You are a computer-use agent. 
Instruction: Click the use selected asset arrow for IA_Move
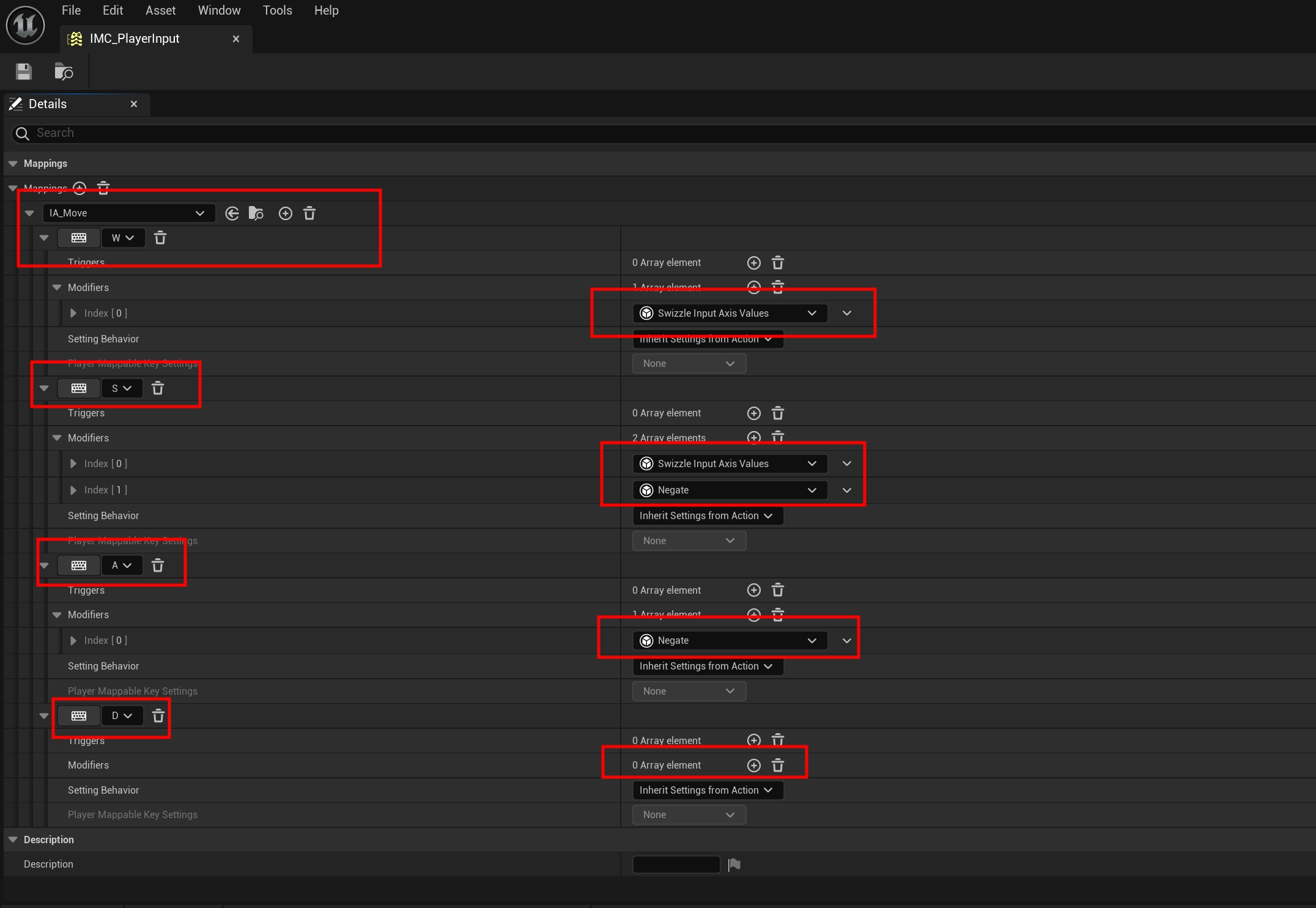tap(232, 213)
